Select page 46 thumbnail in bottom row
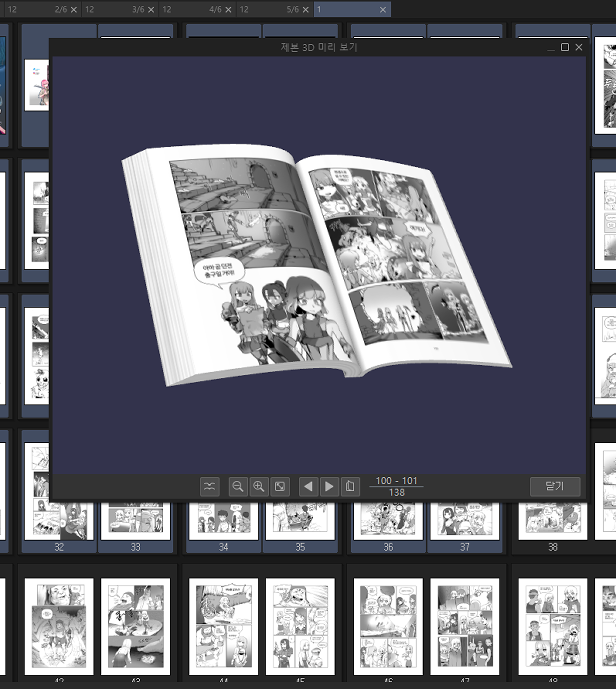This screenshot has height=689, width=616. click(x=388, y=626)
